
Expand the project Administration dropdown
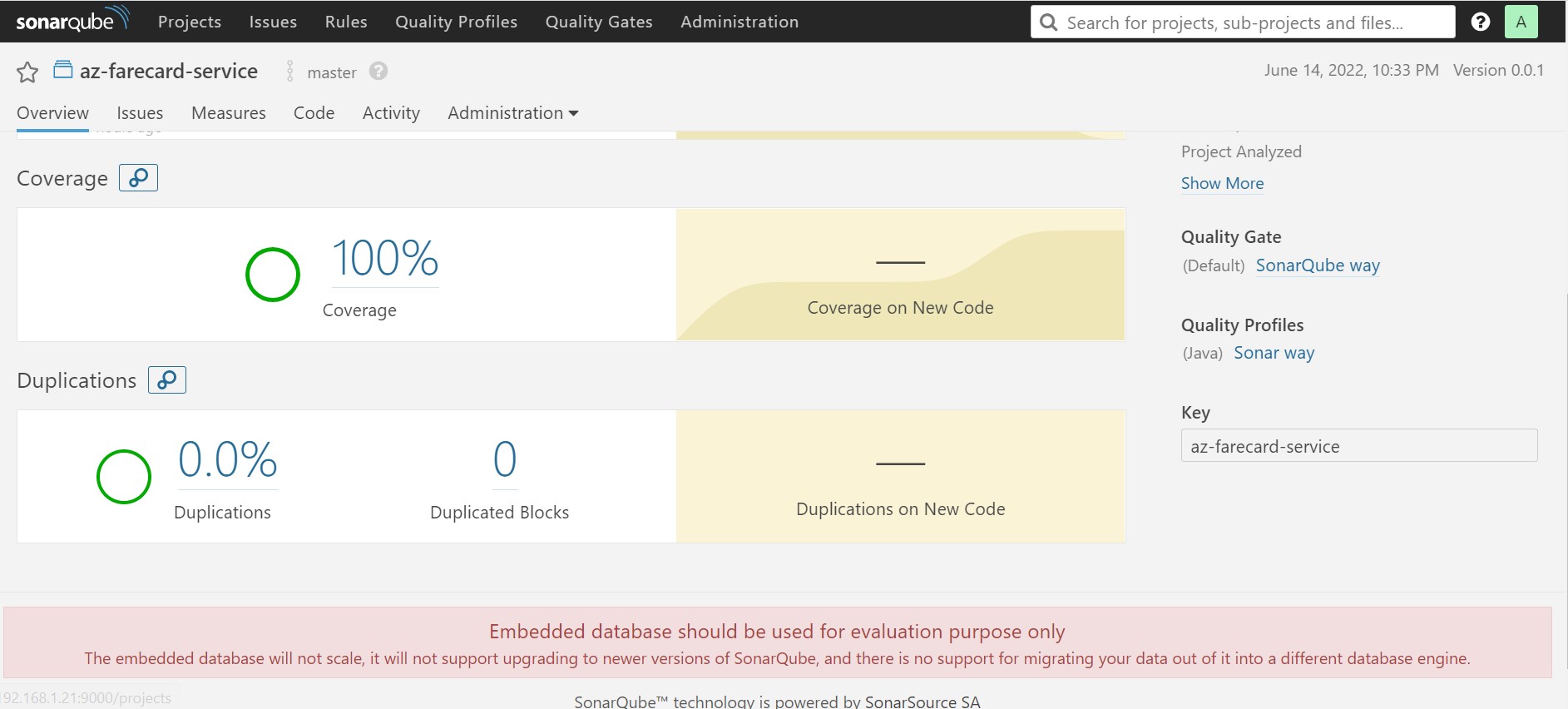(x=512, y=113)
